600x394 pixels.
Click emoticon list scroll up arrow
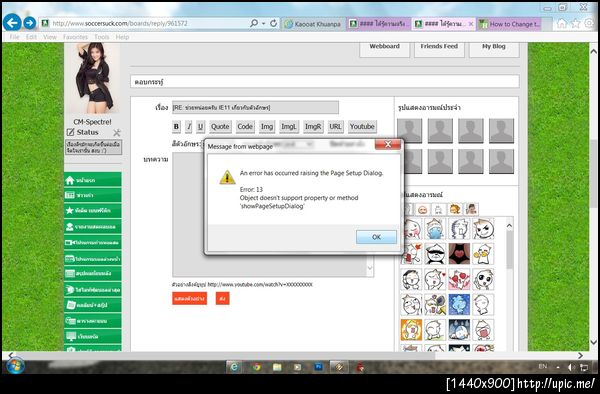[x=509, y=226]
